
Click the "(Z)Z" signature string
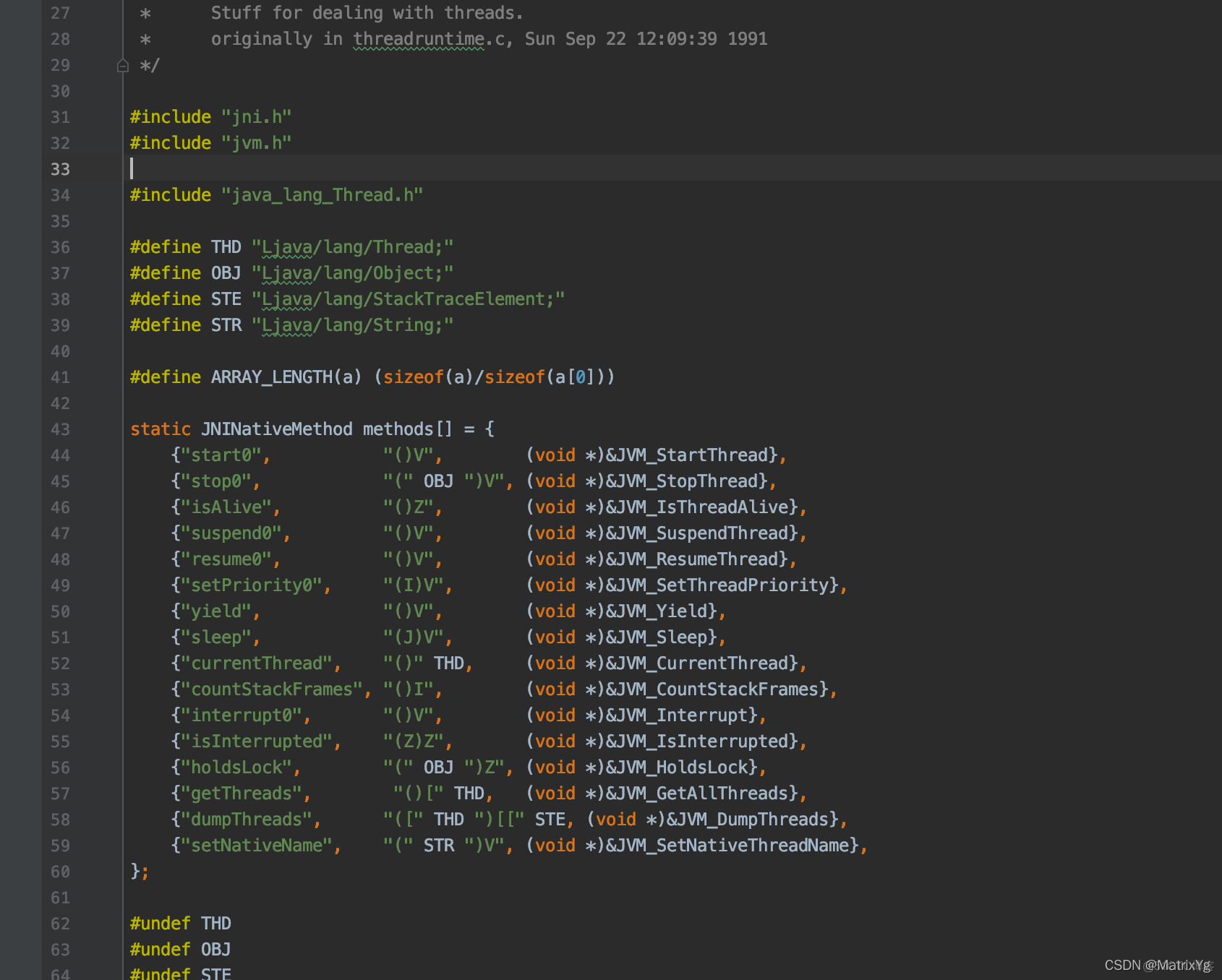[x=413, y=742]
